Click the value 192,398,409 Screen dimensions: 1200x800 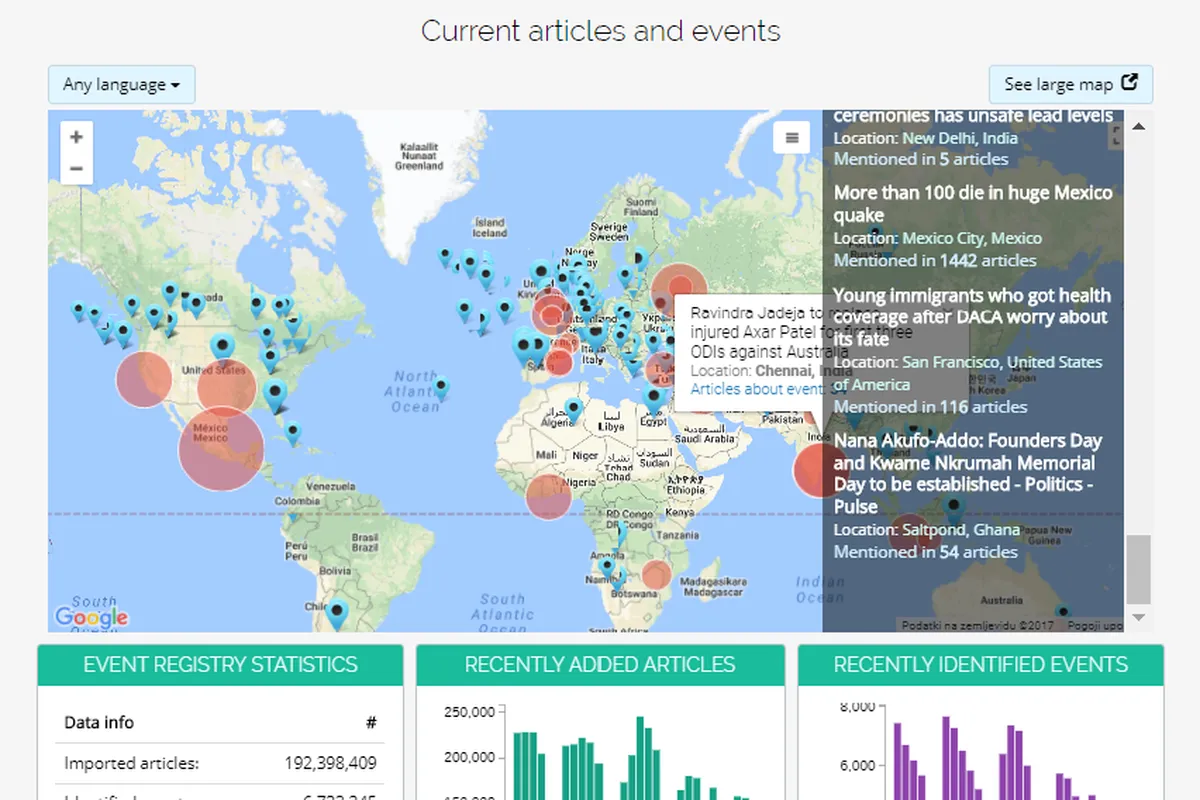[331, 764]
